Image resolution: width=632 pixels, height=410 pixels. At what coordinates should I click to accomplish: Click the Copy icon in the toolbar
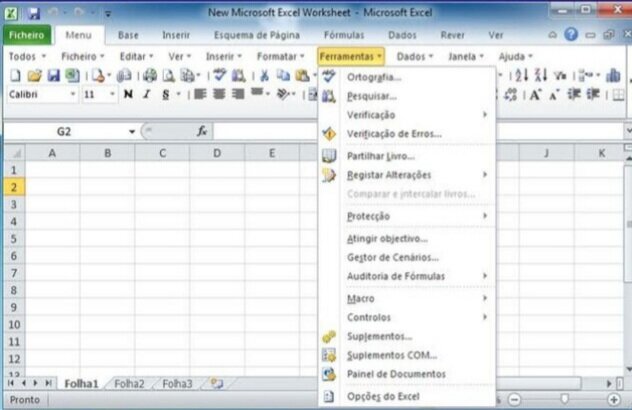[283, 75]
